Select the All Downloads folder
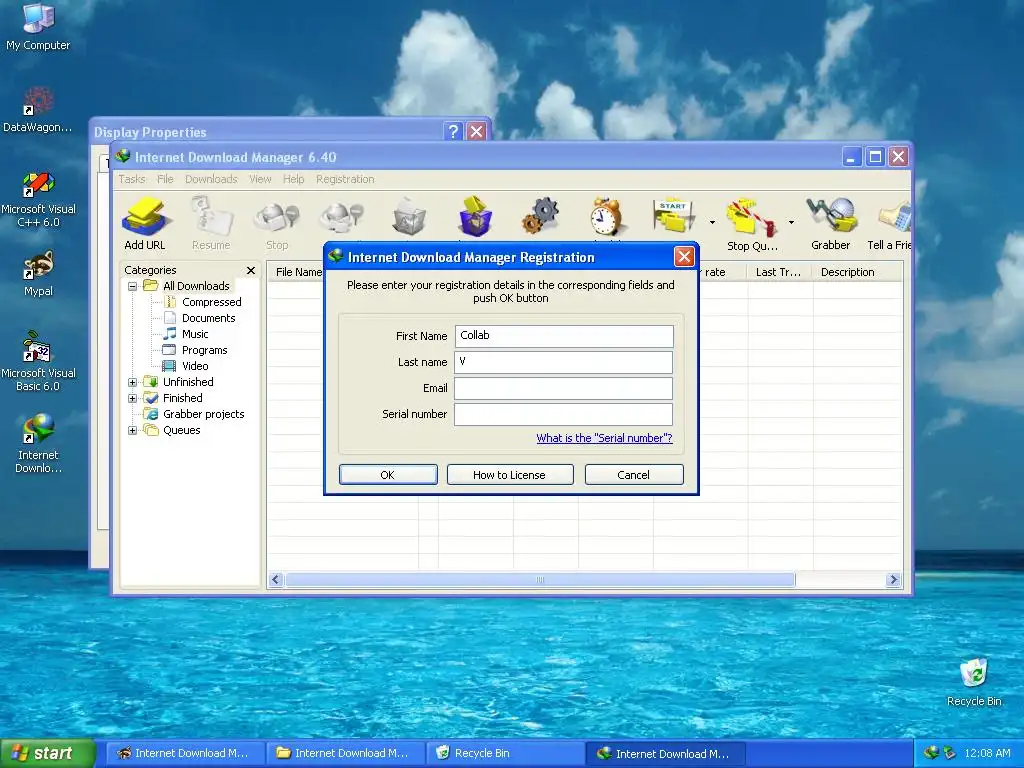The image size is (1024, 768). pos(196,286)
